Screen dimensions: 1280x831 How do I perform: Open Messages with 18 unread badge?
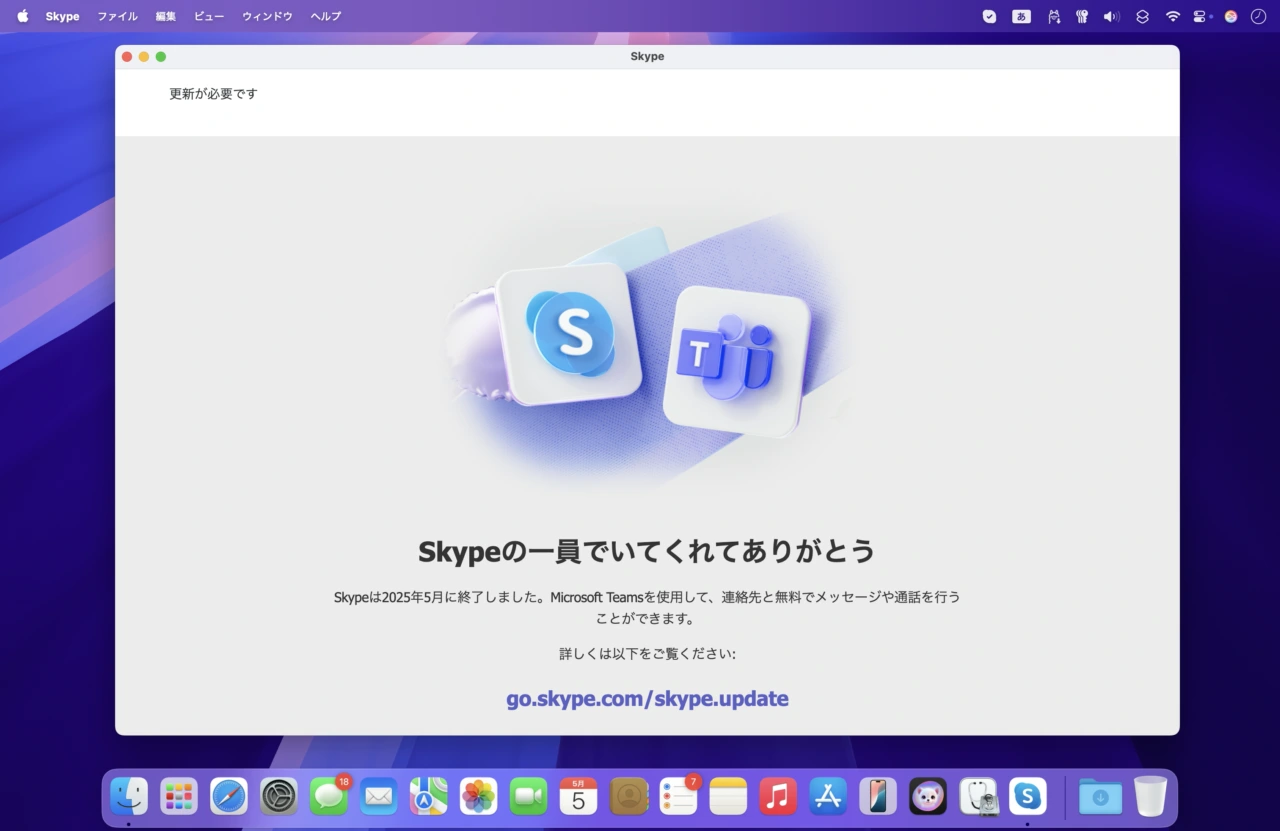coord(329,796)
